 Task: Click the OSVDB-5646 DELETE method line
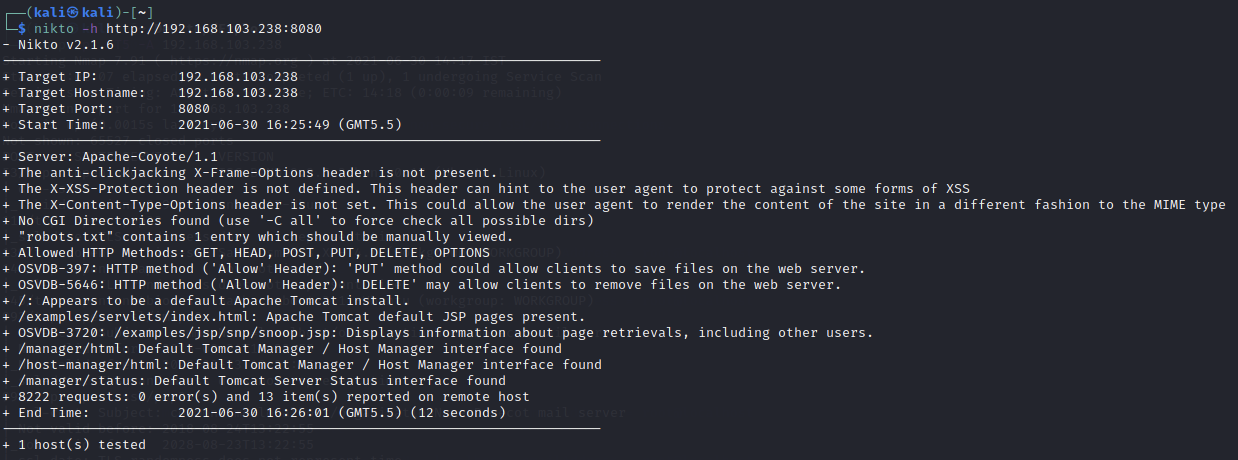(422, 285)
